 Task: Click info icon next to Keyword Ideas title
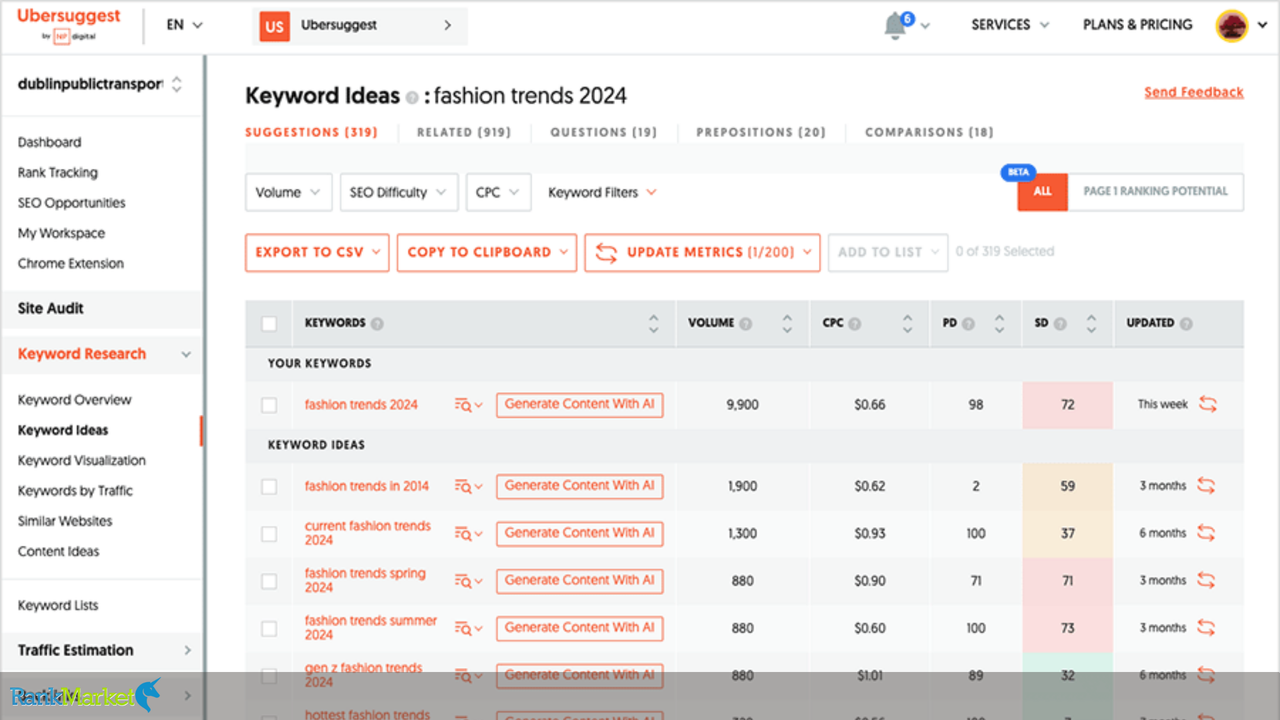(411, 98)
